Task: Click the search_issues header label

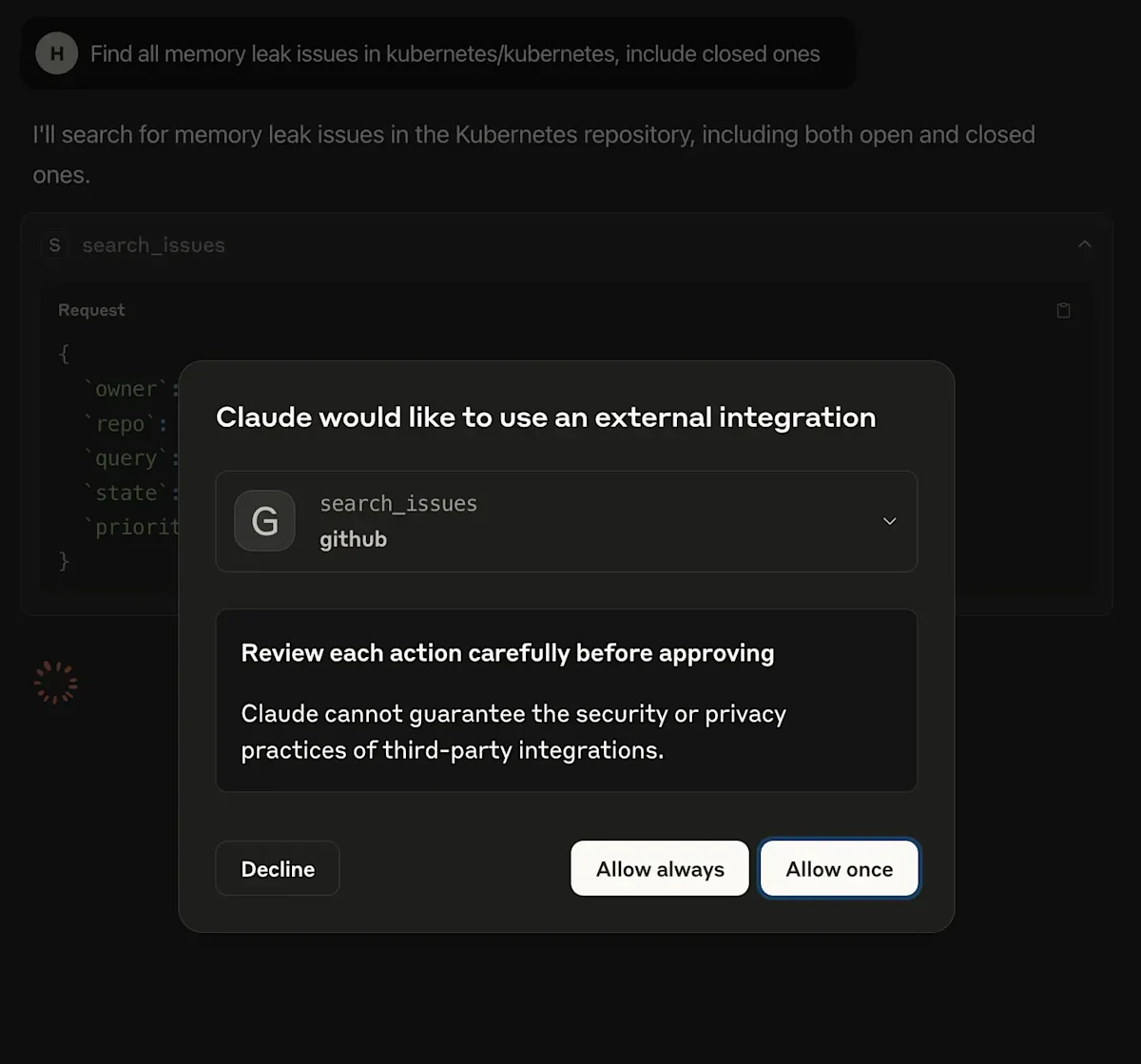Action: (153, 245)
